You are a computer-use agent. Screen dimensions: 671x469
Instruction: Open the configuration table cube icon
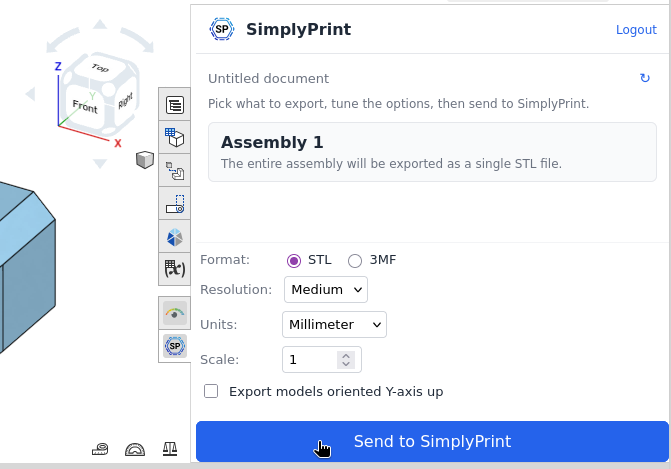pyautogui.click(x=175, y=138)
